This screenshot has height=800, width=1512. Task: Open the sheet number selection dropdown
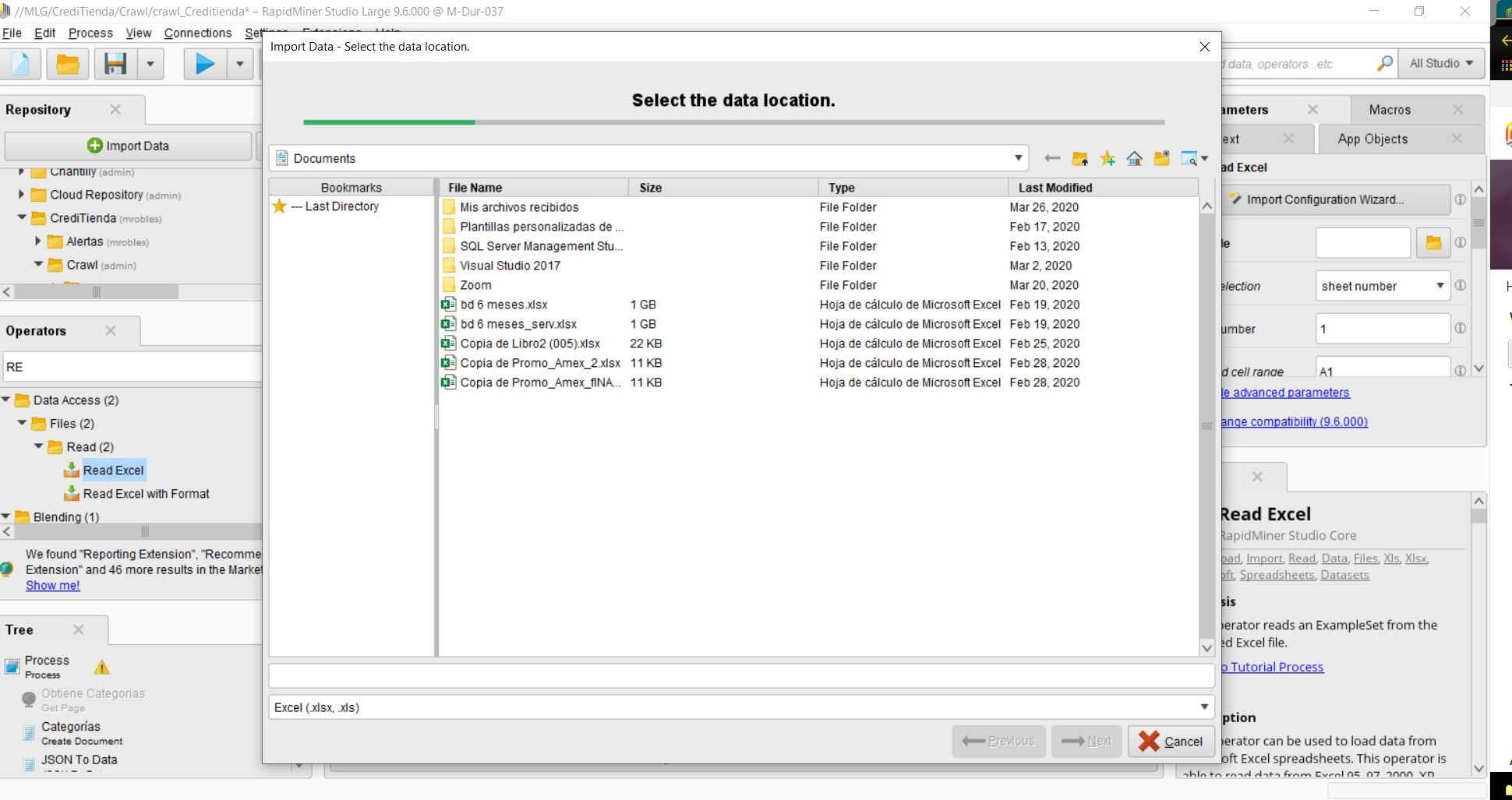(1383, 286)
